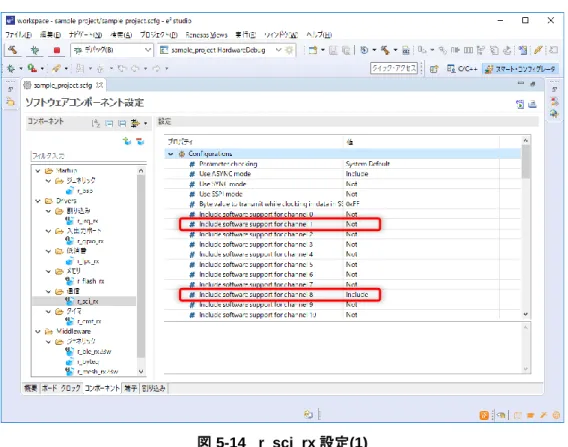Select r_cmt_rx in the component tree
The width and height of the screenshot is (568, 447).
[x=89, y=321]
